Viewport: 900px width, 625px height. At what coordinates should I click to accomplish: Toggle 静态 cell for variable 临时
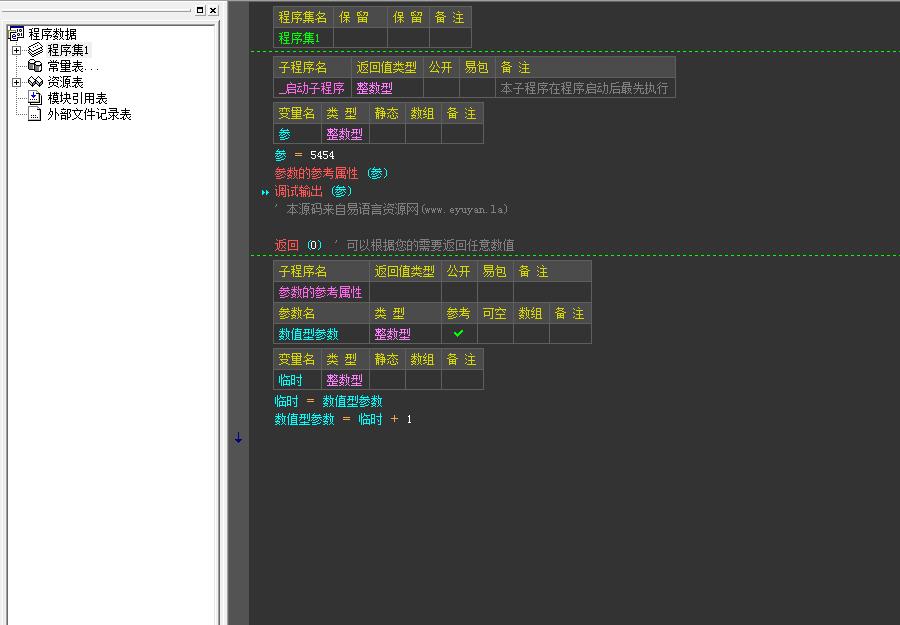tap(387, 379)
